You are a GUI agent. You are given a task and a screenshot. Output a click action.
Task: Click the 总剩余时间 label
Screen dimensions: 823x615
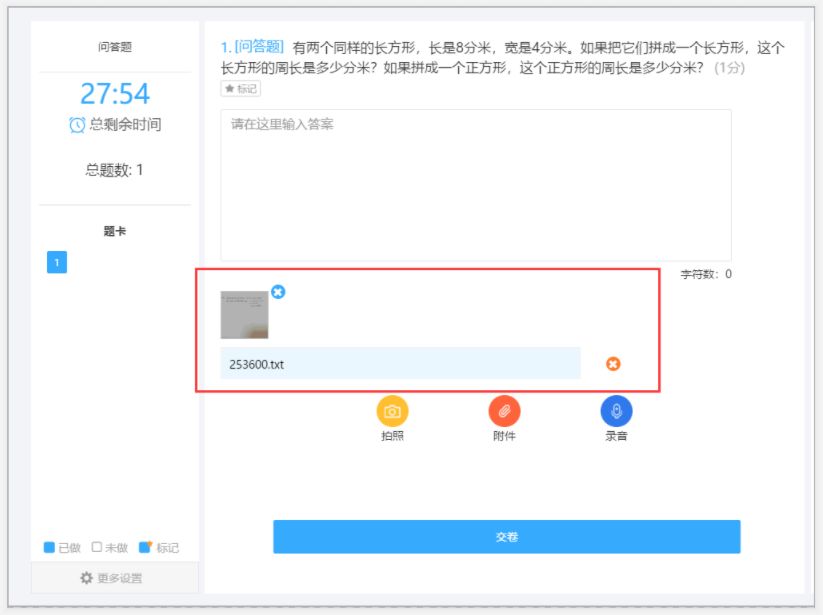coord(125,125)
